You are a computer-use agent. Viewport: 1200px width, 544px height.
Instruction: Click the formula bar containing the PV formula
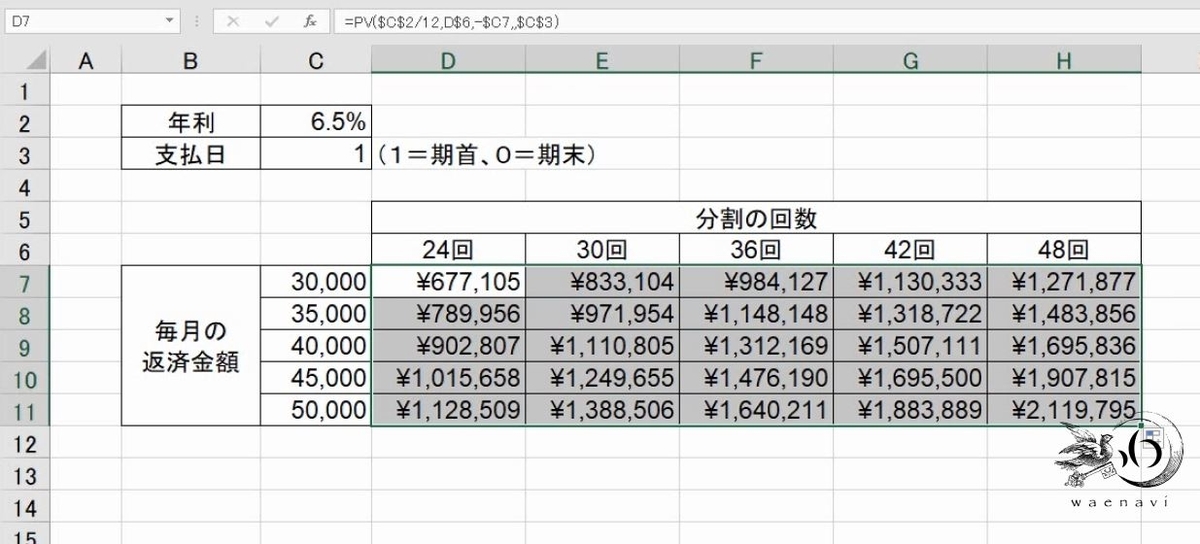[x=765, y=20]
